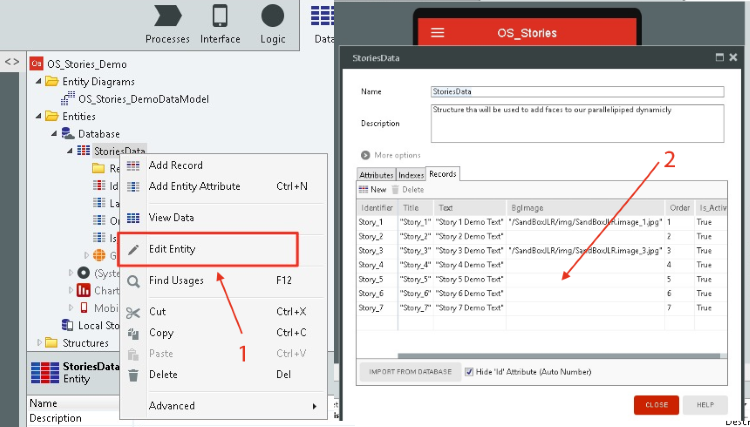Click the OS_Stories_Demo module icon
This screenshot has width=750, height=427.
tap(37, 64)
